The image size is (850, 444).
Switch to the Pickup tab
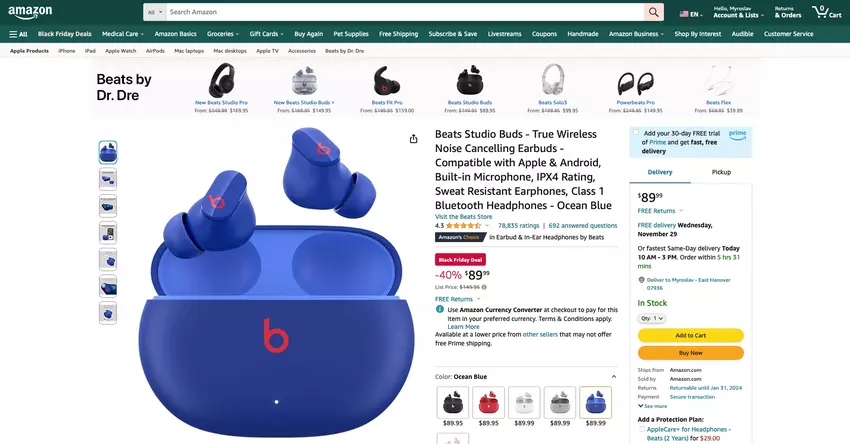click(721, 172)
